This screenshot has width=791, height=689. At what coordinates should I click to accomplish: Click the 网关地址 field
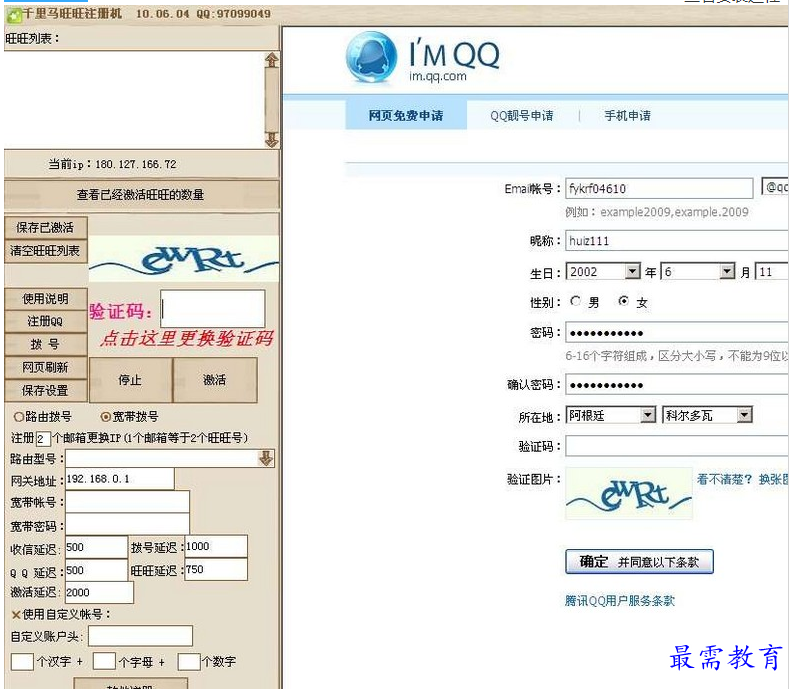tap(120, 479)
